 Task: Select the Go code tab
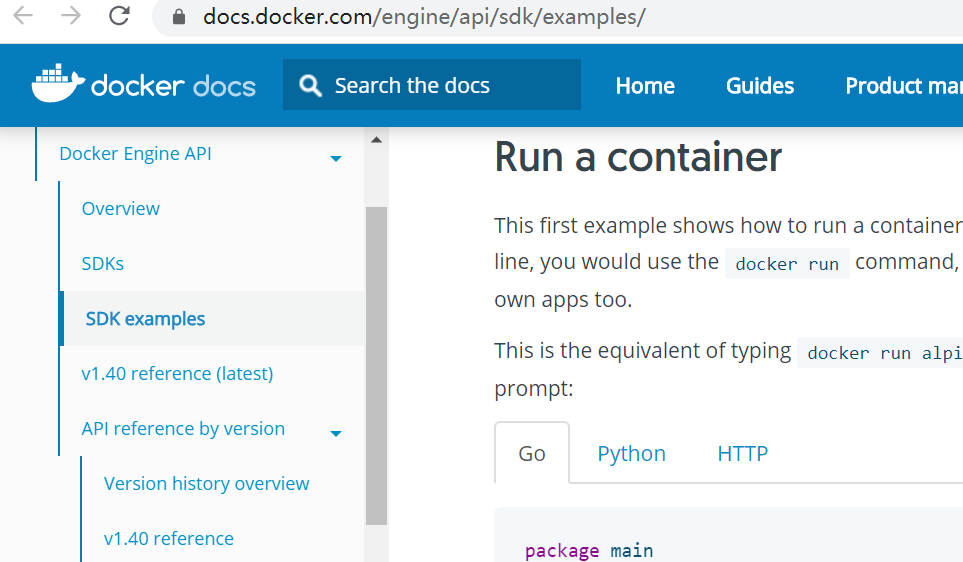(x=532, y=454)
